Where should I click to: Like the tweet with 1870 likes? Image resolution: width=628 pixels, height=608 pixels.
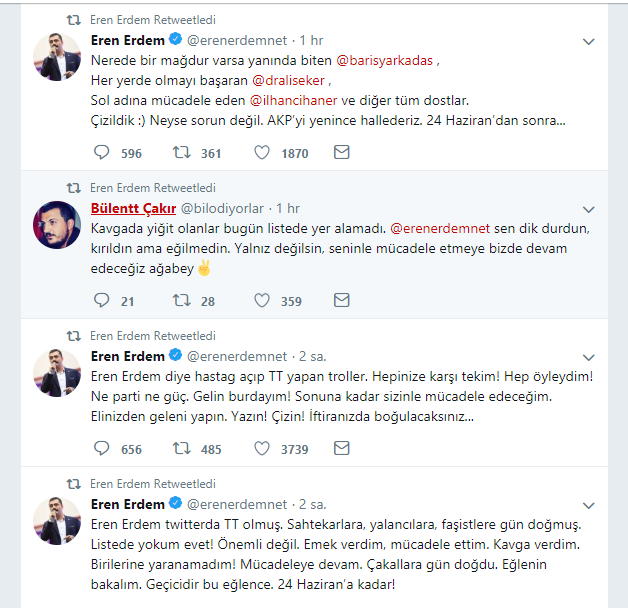(x=263, y=153)
